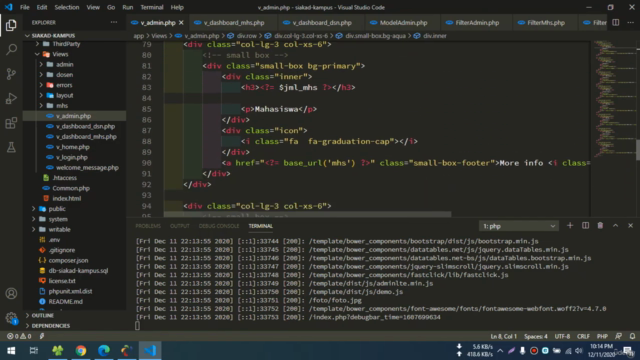This screenshot has height=360, width=640.
Task: Click 'Ln 8, Col 1' cursor position
Action: [504, 336]
